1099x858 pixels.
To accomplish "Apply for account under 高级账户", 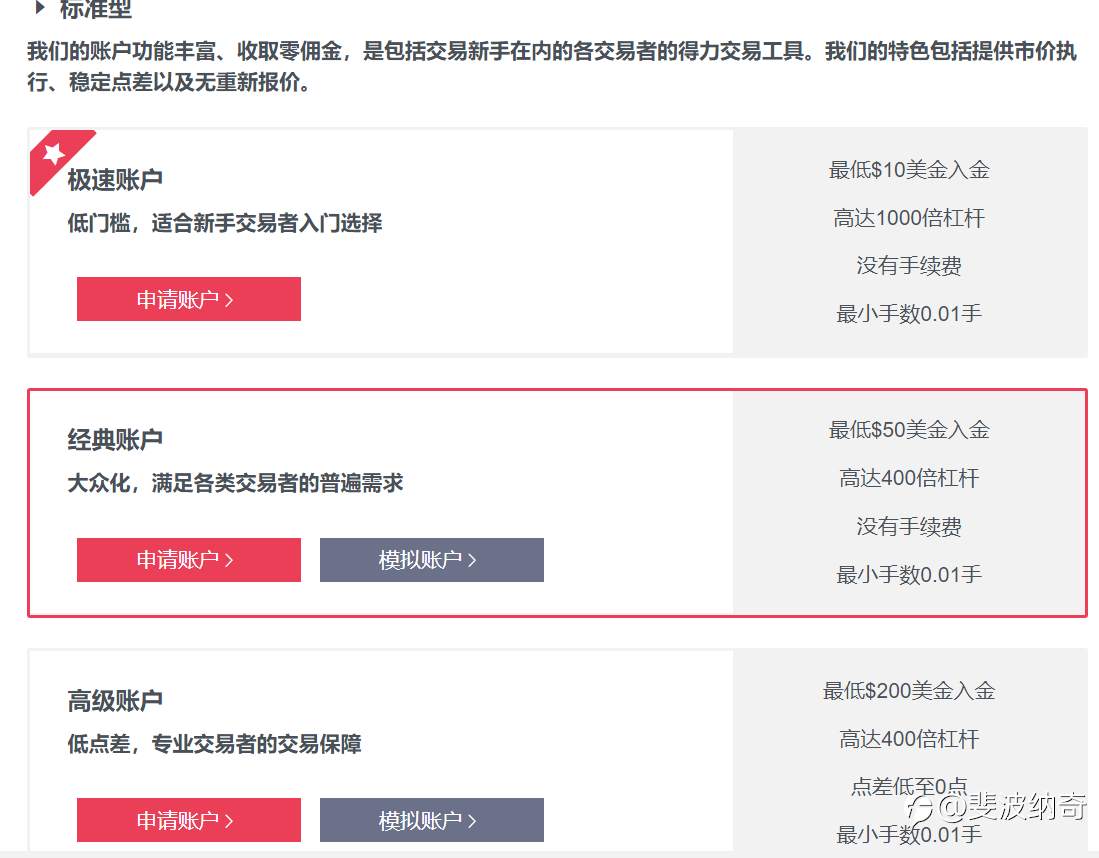I will tap(189, 820).
